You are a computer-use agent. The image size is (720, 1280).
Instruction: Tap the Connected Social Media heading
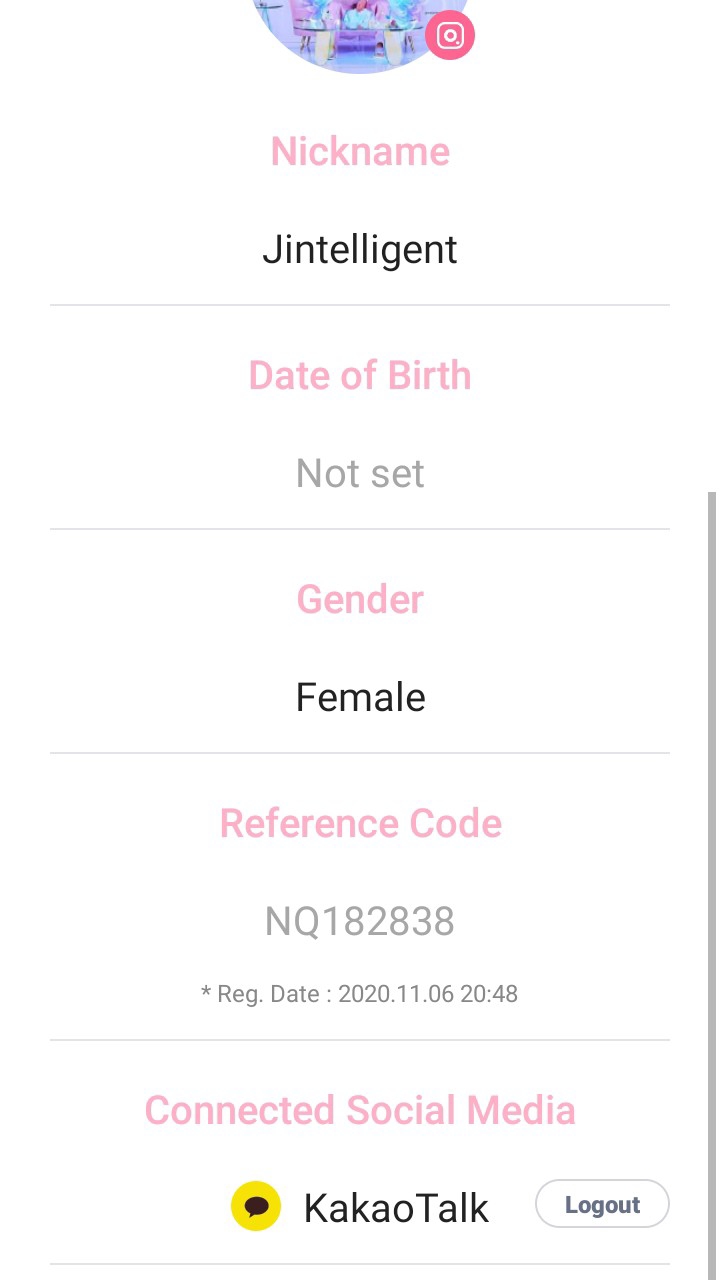coord(360,1111)
